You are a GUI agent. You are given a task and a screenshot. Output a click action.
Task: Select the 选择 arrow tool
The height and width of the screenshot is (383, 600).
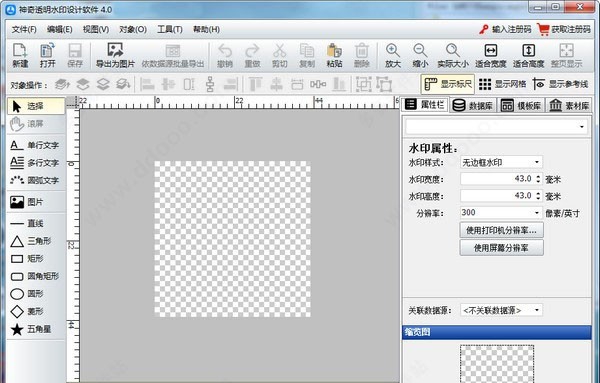[x=36, y=106]
